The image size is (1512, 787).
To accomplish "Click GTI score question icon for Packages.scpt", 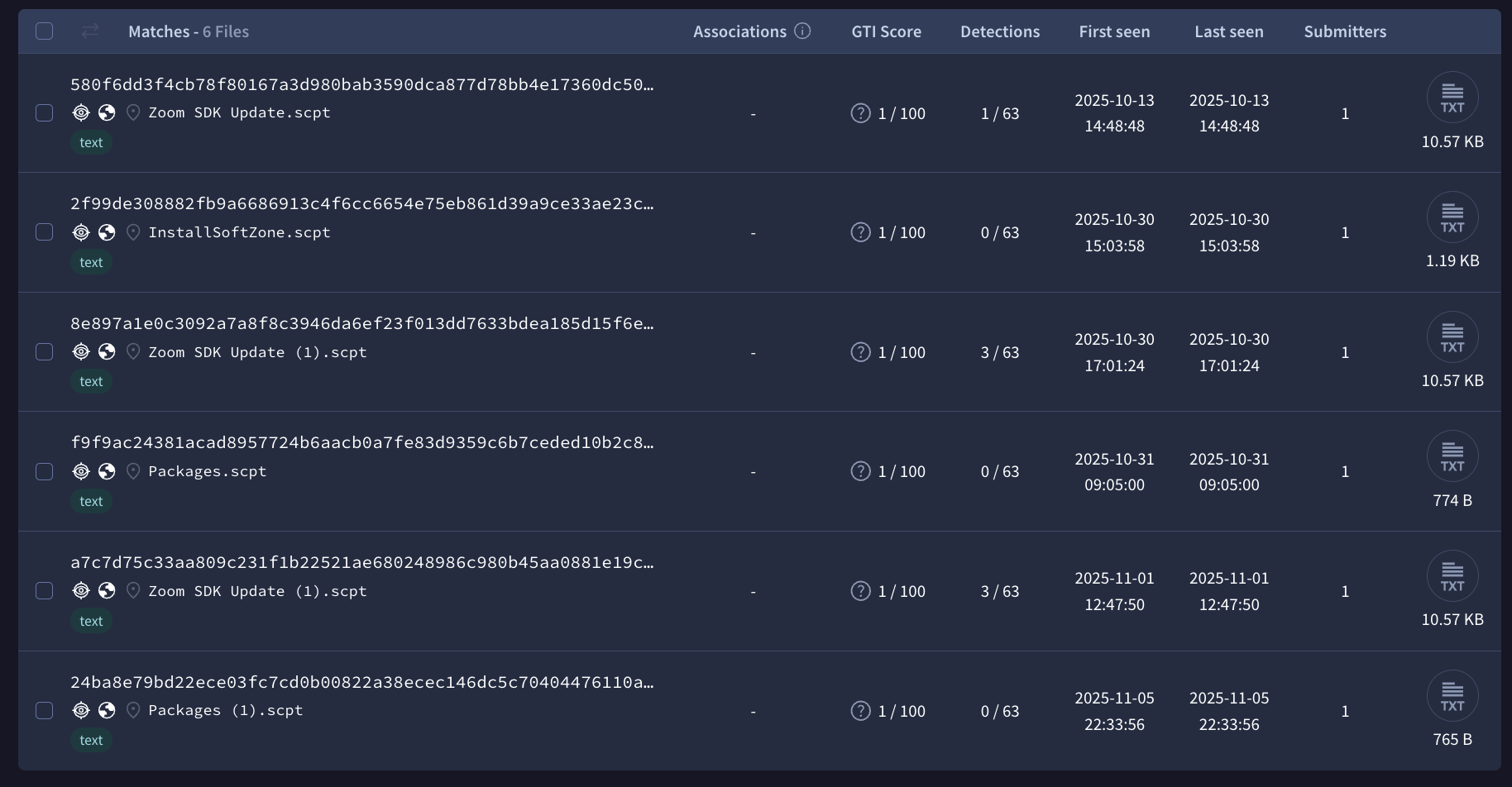I will (x=860, y=471).
